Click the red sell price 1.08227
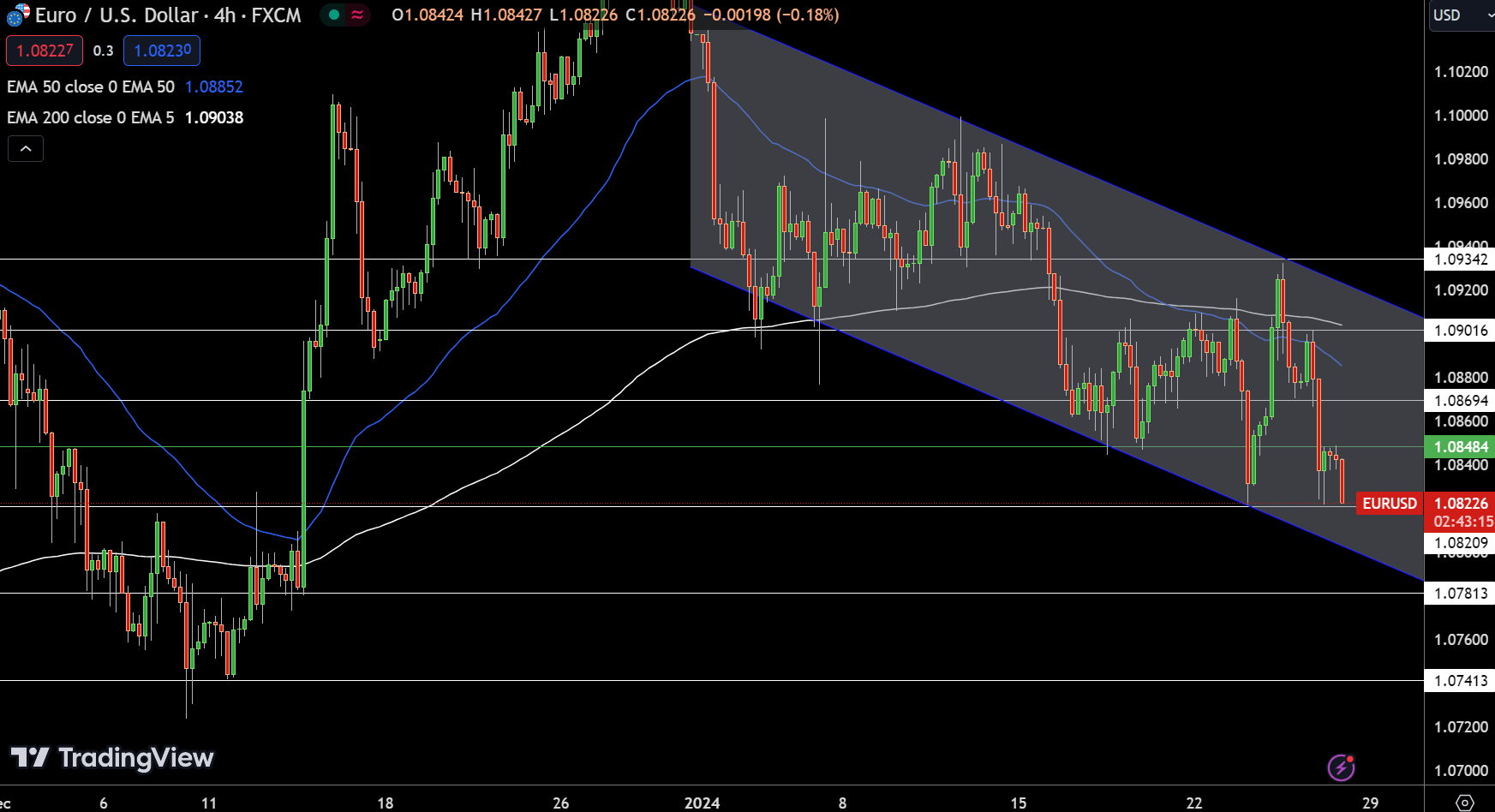Screen dimensions: 1495x812 (x=45, y=51)
